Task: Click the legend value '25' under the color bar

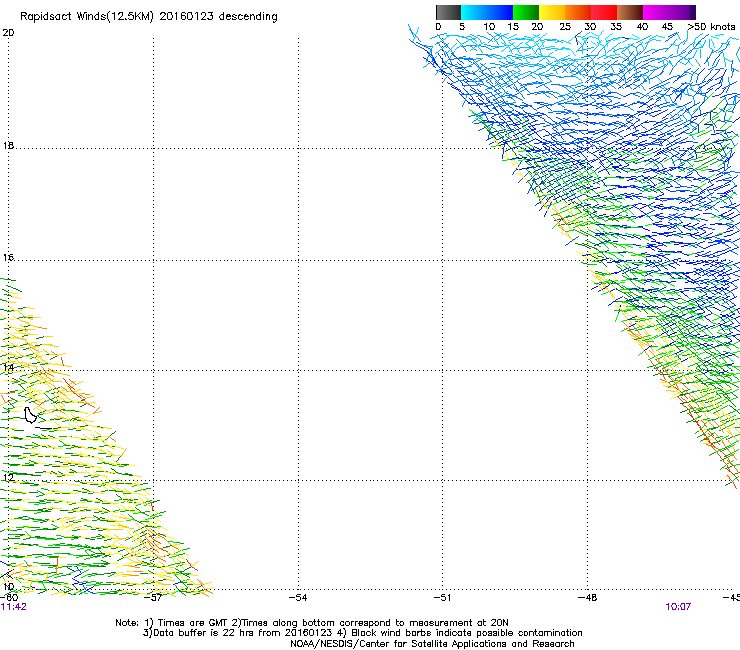Action: point(565,27)
